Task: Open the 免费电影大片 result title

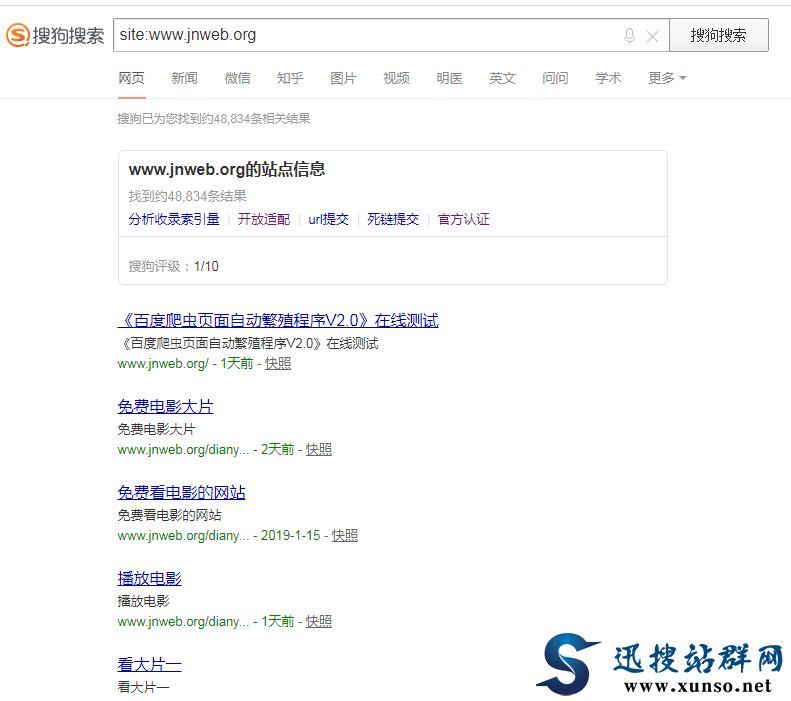Action: (165, 406)
